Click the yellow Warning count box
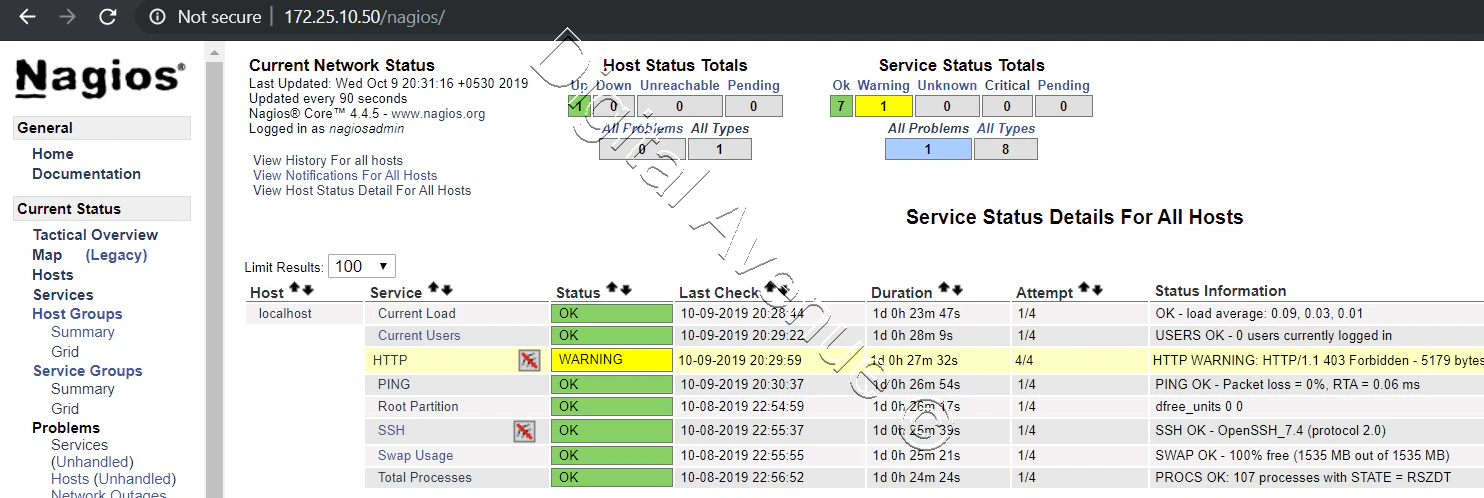The image size is (1484, 498). pyautogui.click(x=883, y=106)
